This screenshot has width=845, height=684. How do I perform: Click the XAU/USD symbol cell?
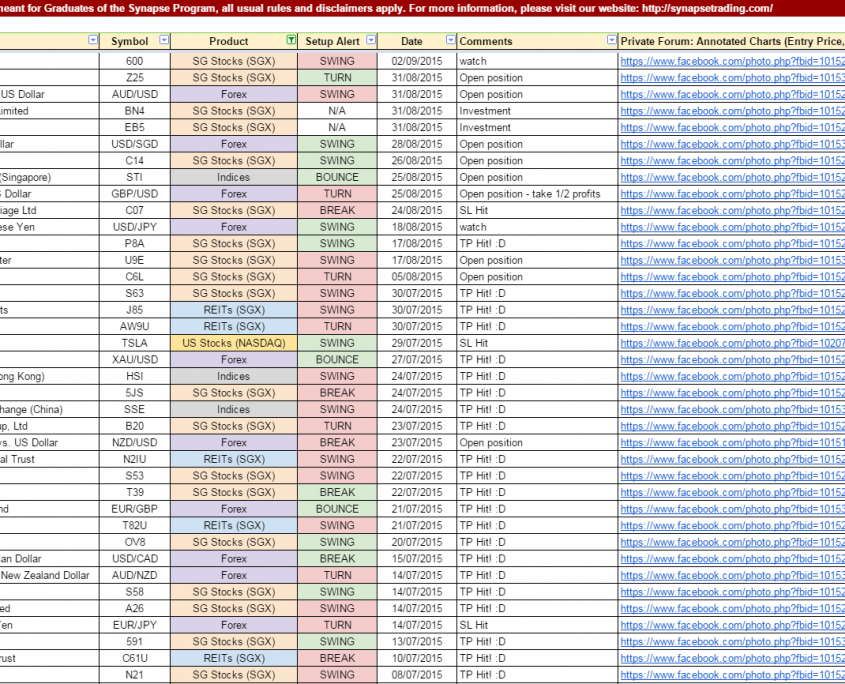[x=134, y=360]
